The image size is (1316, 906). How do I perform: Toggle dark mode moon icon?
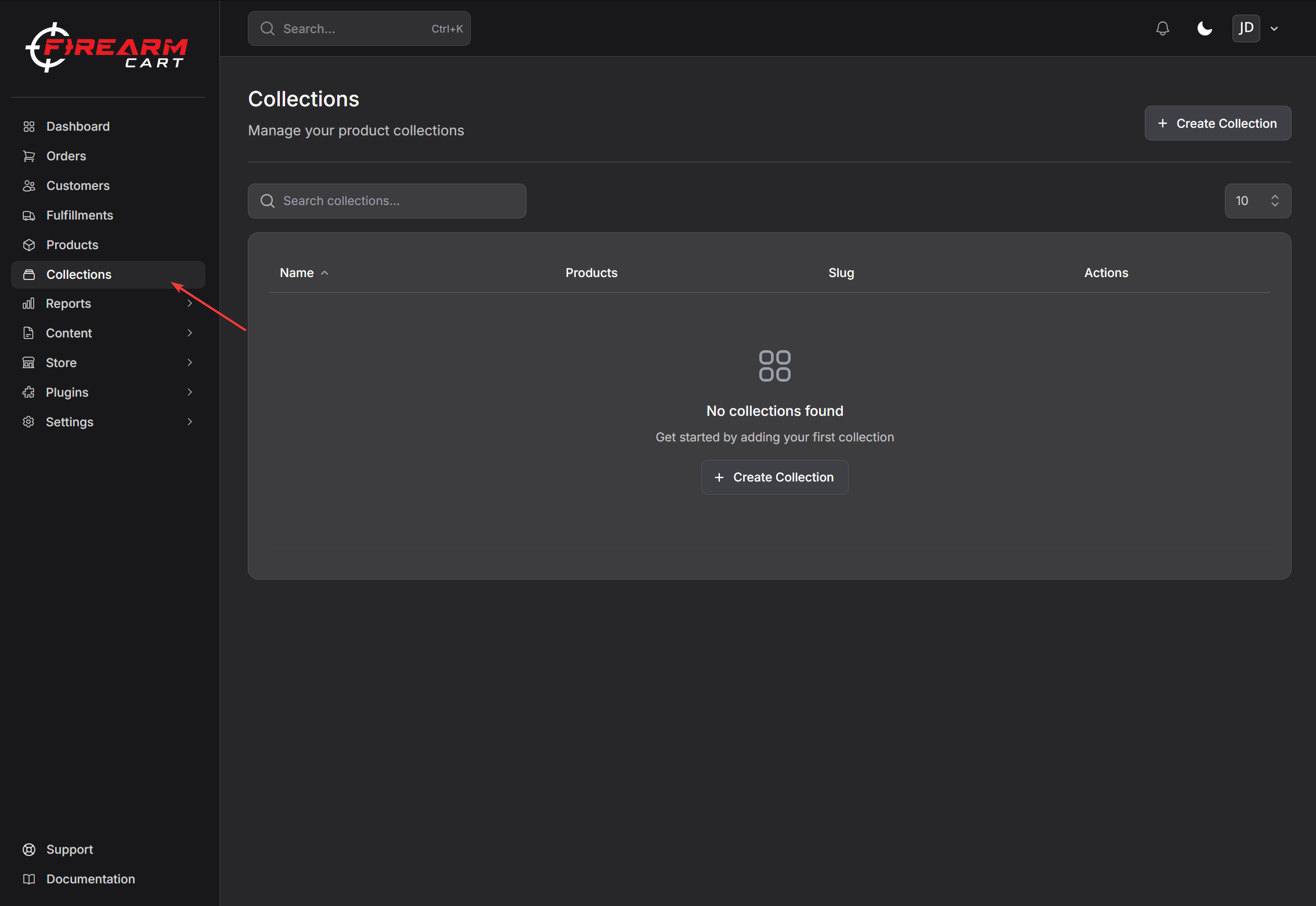pos(1205,28)
